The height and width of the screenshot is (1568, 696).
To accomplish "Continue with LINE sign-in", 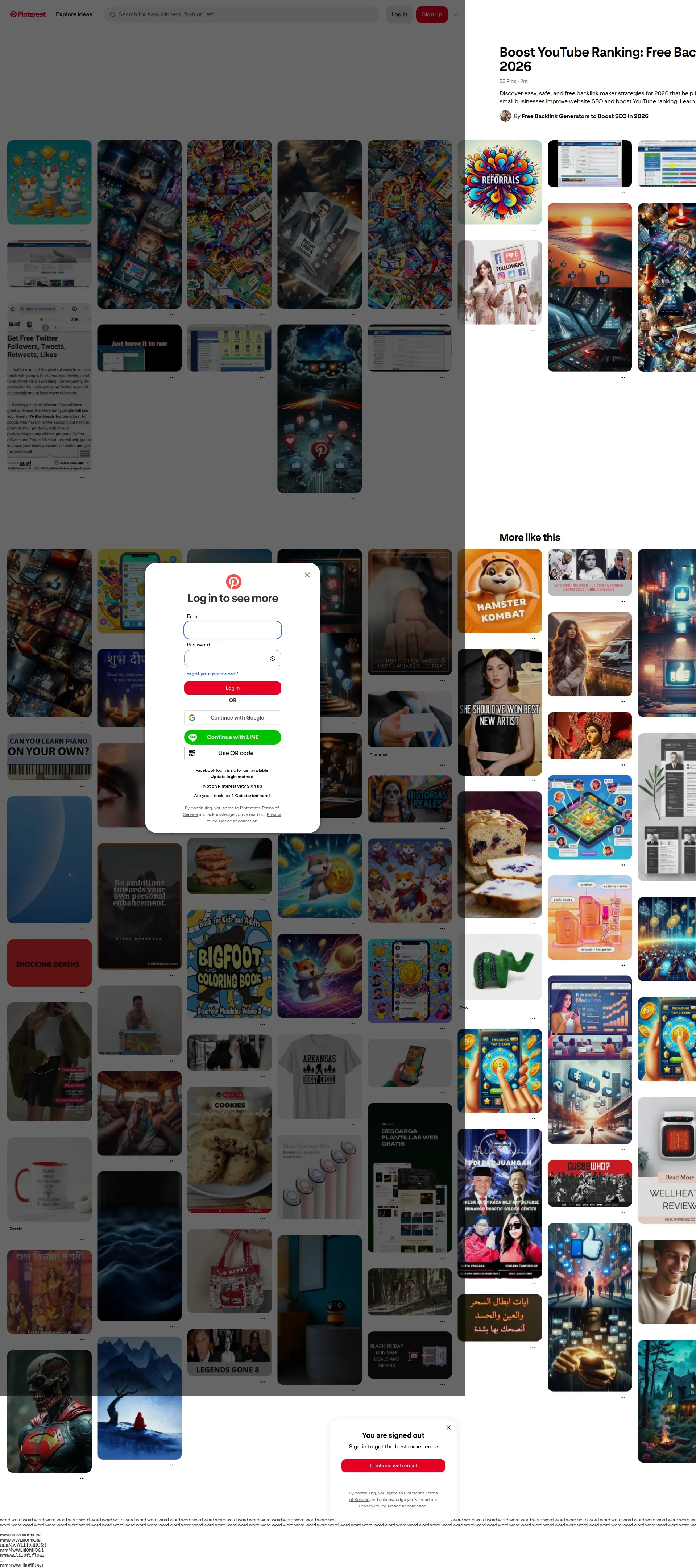I will 233,737.
